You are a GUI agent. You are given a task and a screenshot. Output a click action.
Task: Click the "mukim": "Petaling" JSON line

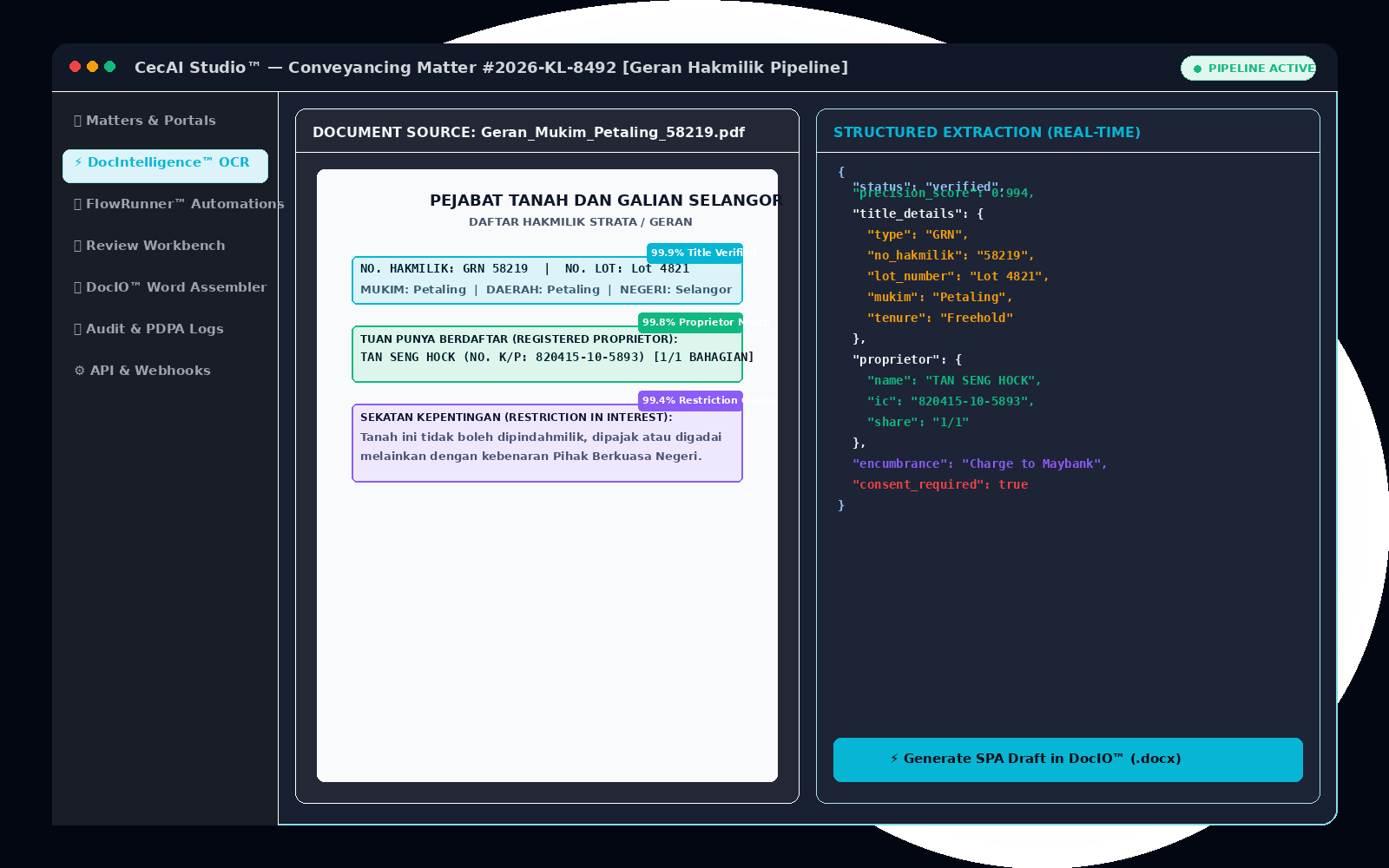coord(939,297)
